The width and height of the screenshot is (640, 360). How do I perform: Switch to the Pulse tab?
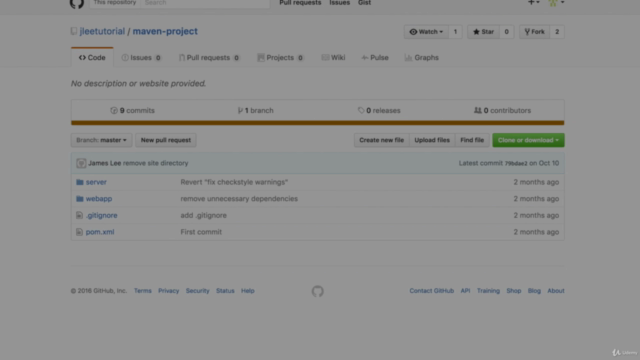[x=375, y=58]
